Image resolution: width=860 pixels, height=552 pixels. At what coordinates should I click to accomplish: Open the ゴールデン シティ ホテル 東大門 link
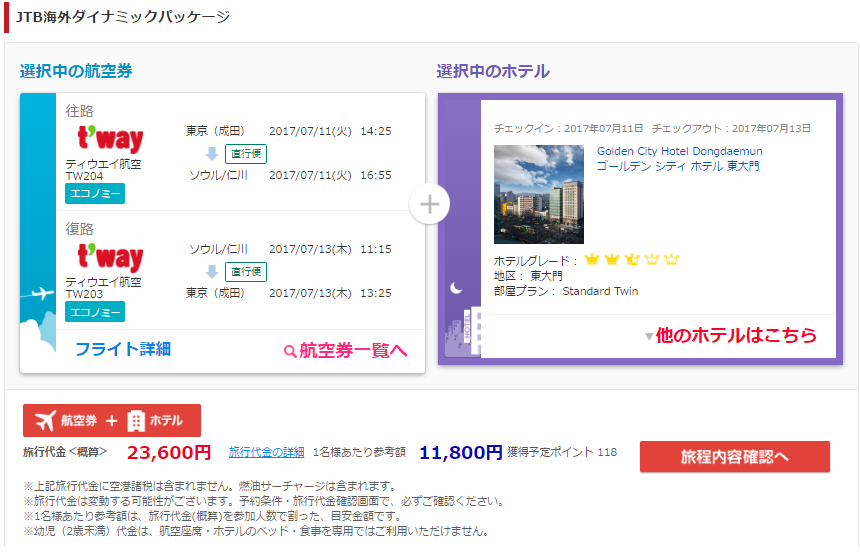click(678, 166)
